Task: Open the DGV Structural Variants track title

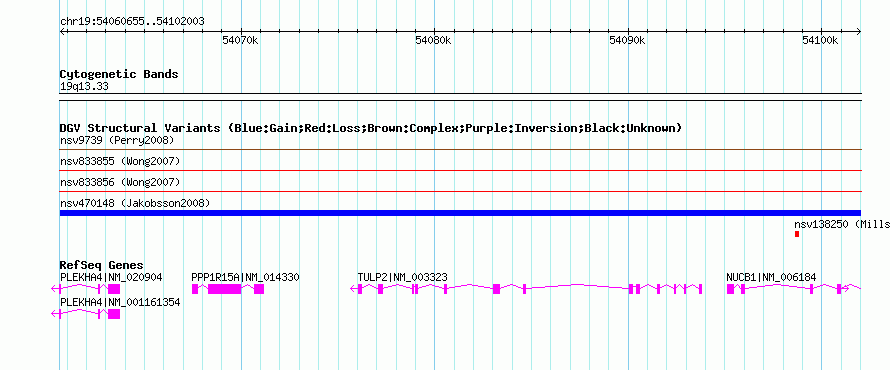Action: pyautogui.click(x=371, y=128)
